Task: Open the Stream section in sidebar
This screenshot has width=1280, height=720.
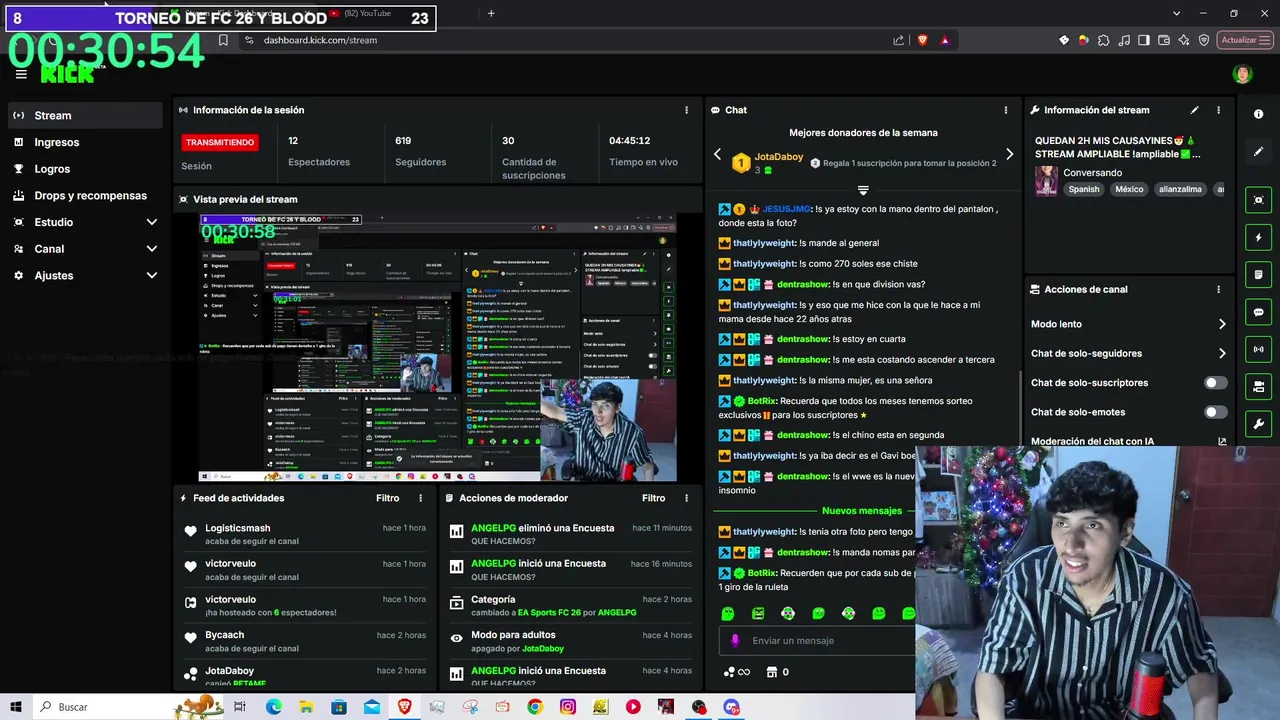Action: (x=84, y=115)
